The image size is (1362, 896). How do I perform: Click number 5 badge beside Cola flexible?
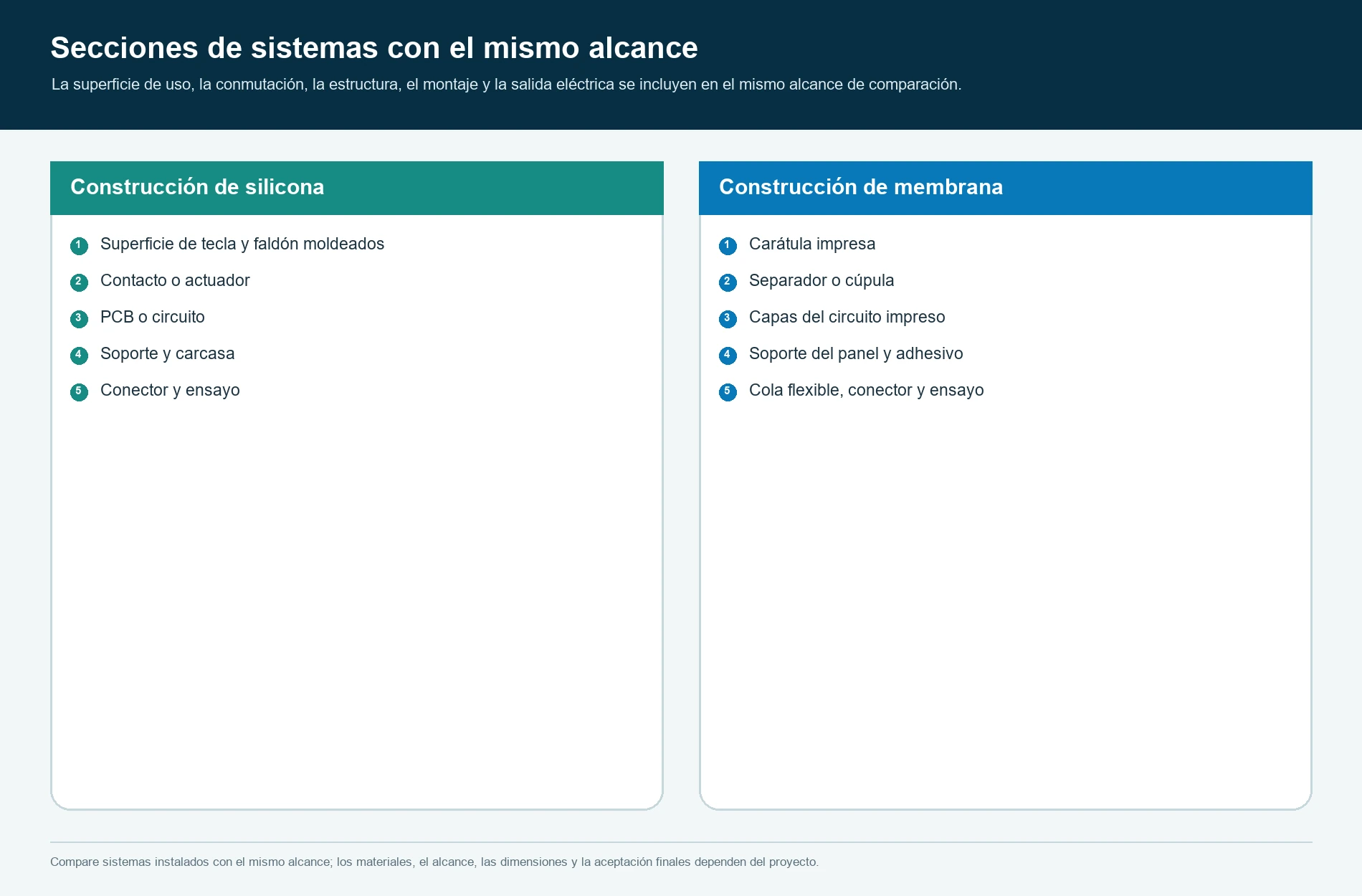pos(728,392)
